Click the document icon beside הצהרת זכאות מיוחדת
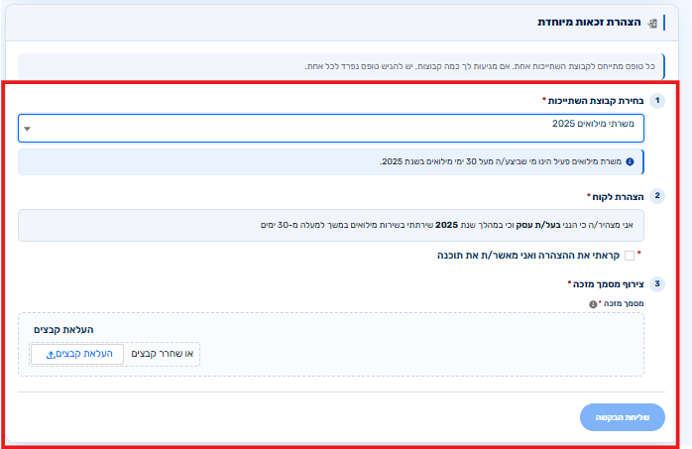 coord(652,23)
